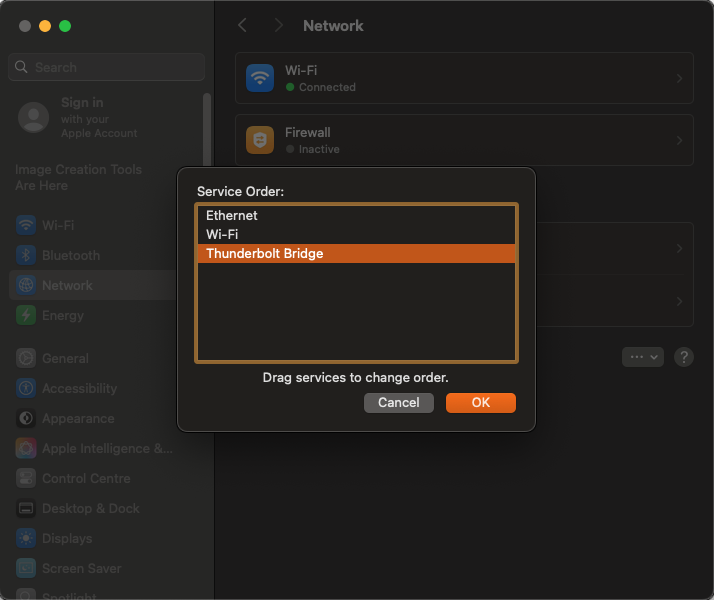Click the Search field in sidebar
Viewport: 714px width, 600px height.
[107, 67]
